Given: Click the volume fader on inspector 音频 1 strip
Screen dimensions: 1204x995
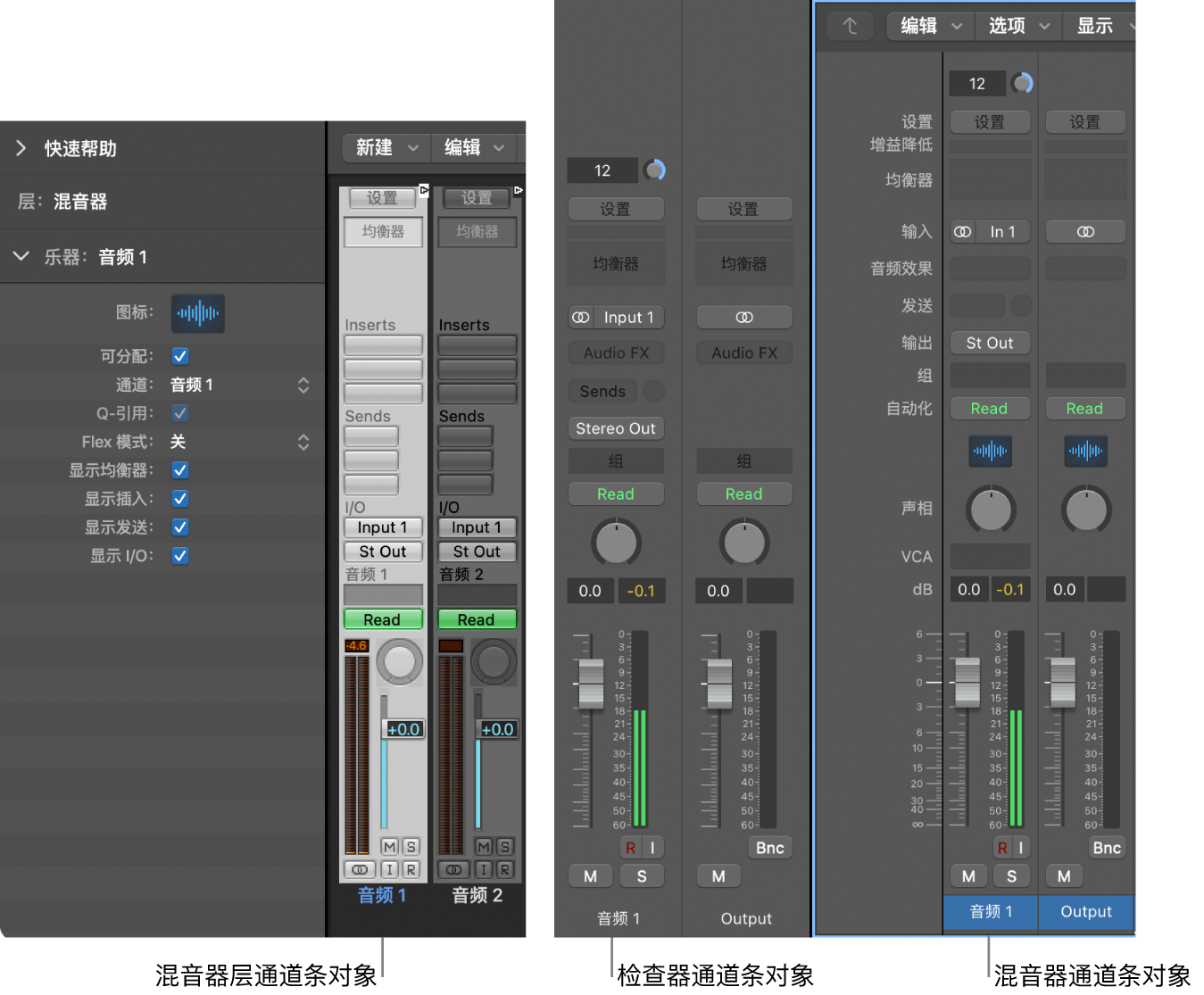Looking at the screenshot, I should click(591, 684).
